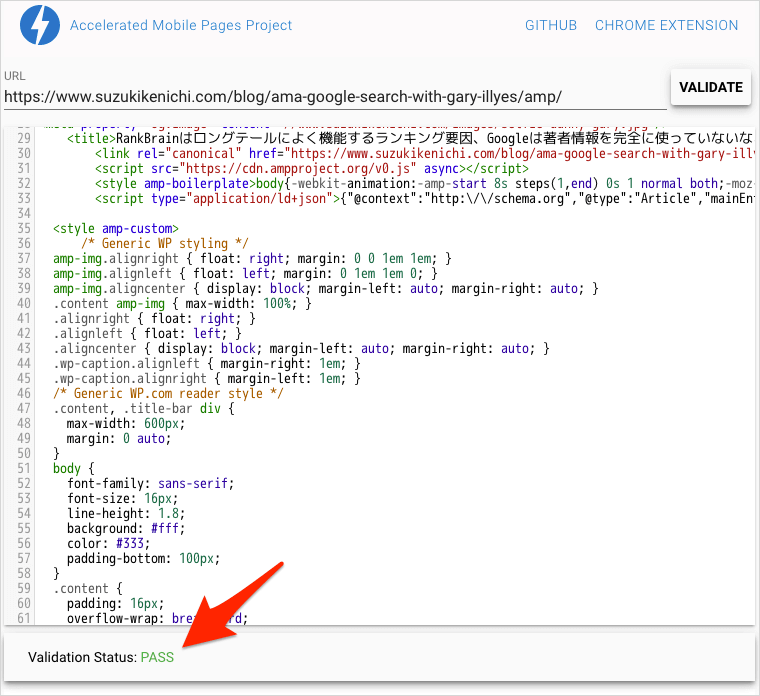Click the 'amp-img.aligncenter' rule on line 39

326,288
